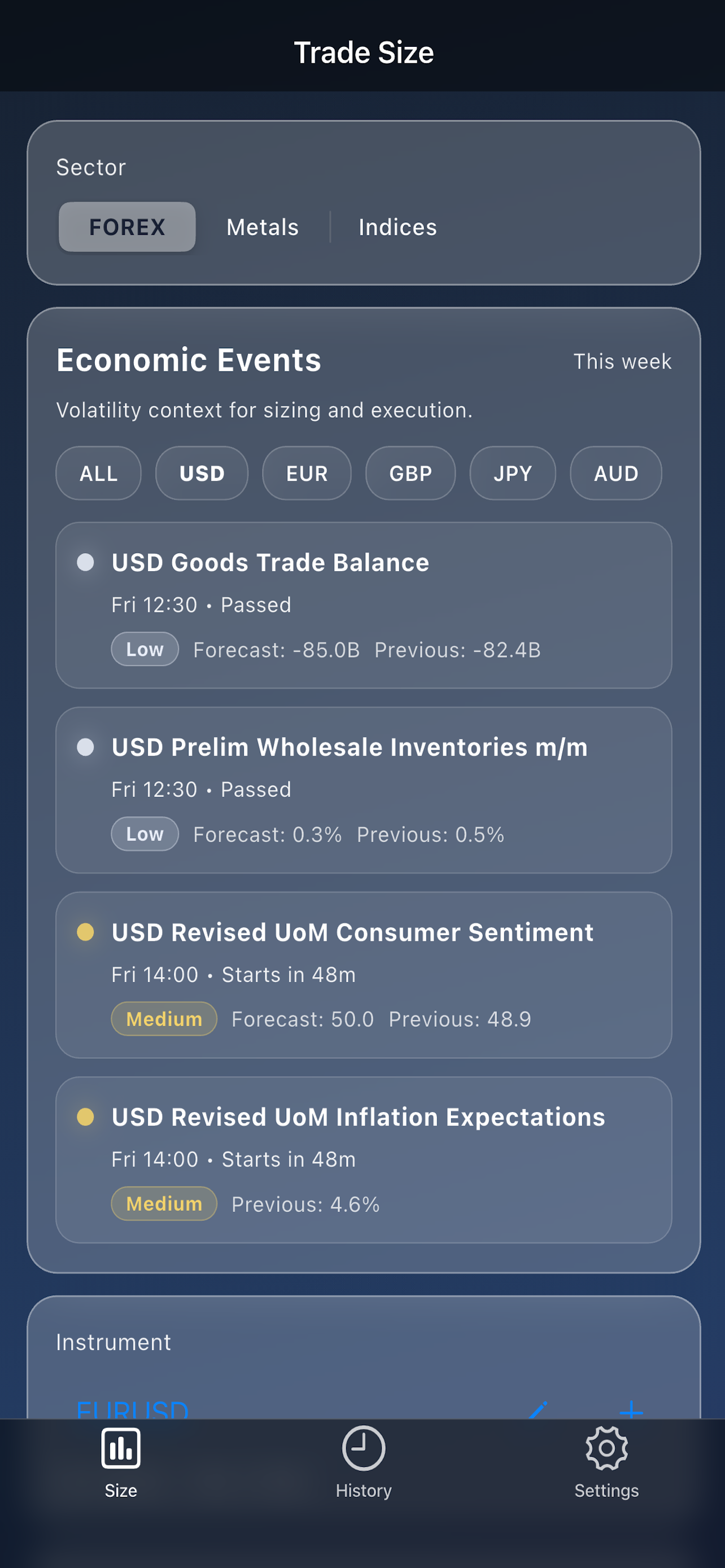Open the History clock icon
Viewport: 725px width, 1568px height.
point(364,1448)
